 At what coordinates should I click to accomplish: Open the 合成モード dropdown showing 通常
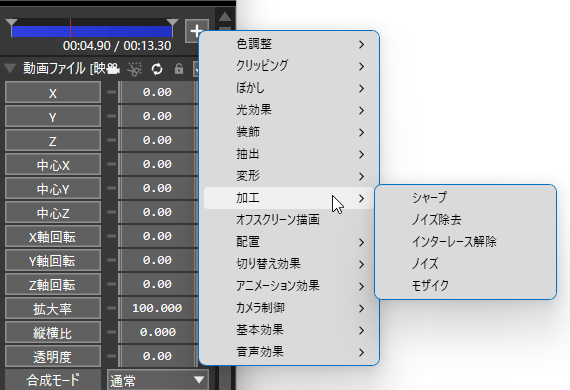tap(158, 380)
